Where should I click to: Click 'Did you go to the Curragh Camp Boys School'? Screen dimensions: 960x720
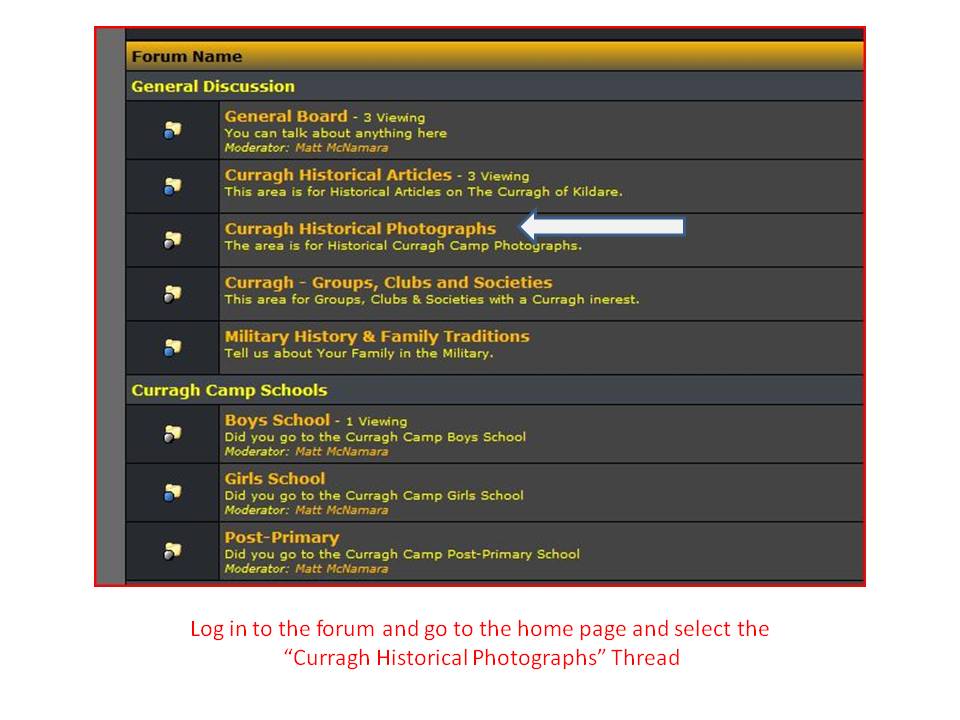tap(375, 437)
